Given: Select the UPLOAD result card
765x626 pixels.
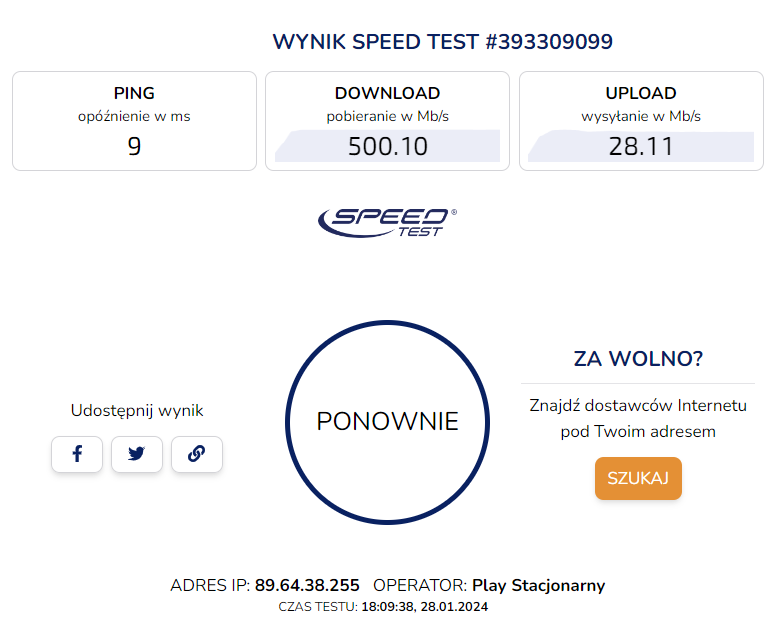Looking at the screenshot, I should pyautogui.click(x=641, y=121).
